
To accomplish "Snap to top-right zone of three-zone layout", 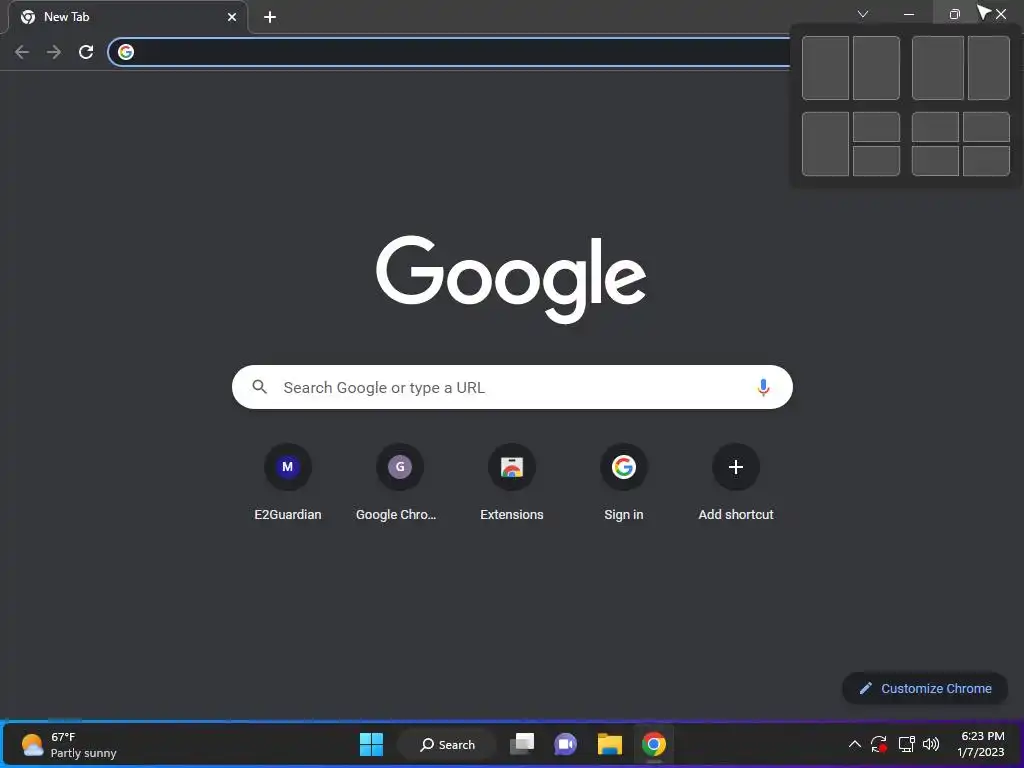I will [x=876, y=127].
